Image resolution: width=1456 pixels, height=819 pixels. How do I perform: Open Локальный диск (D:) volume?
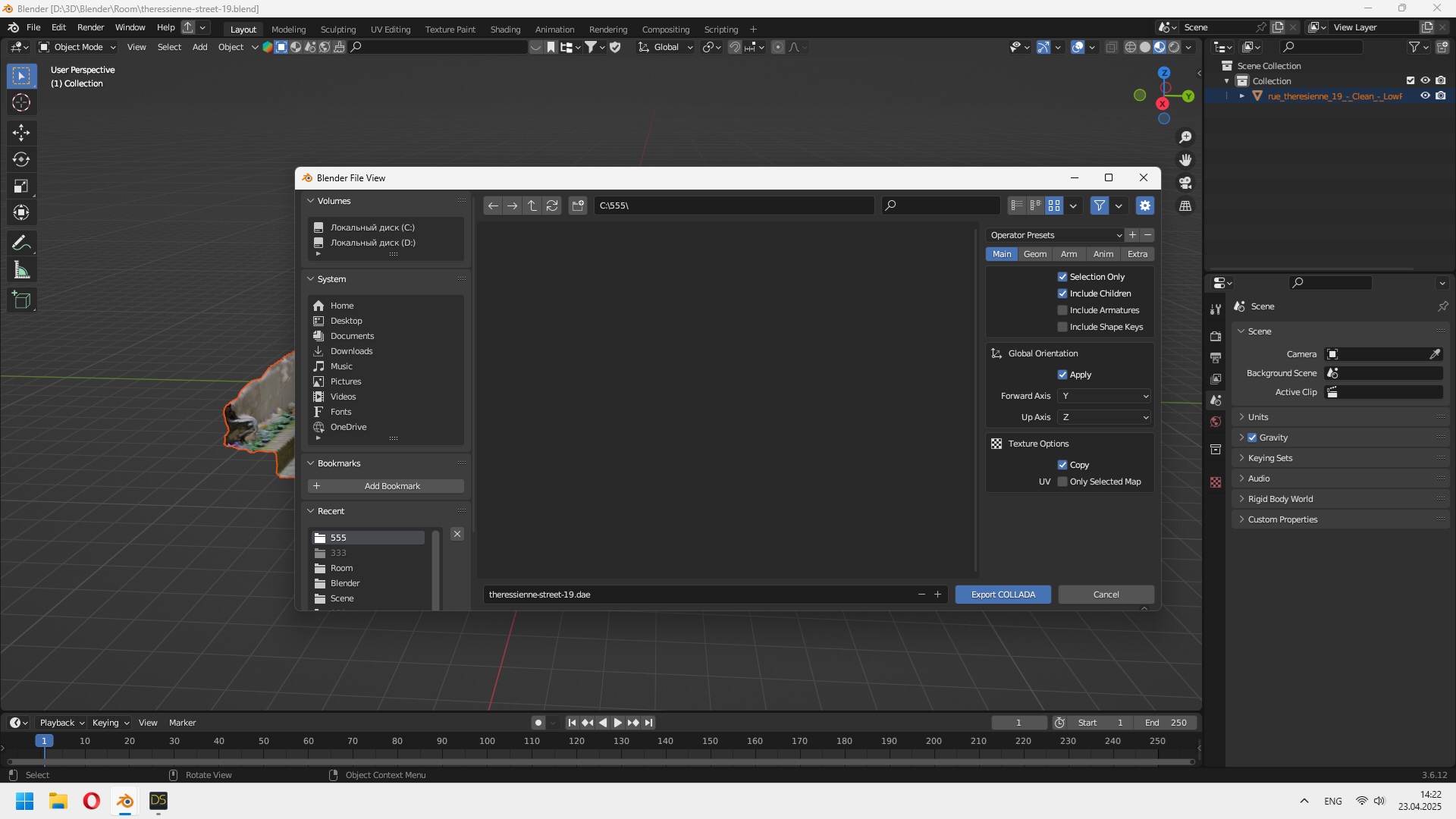(x=372, y=243)
